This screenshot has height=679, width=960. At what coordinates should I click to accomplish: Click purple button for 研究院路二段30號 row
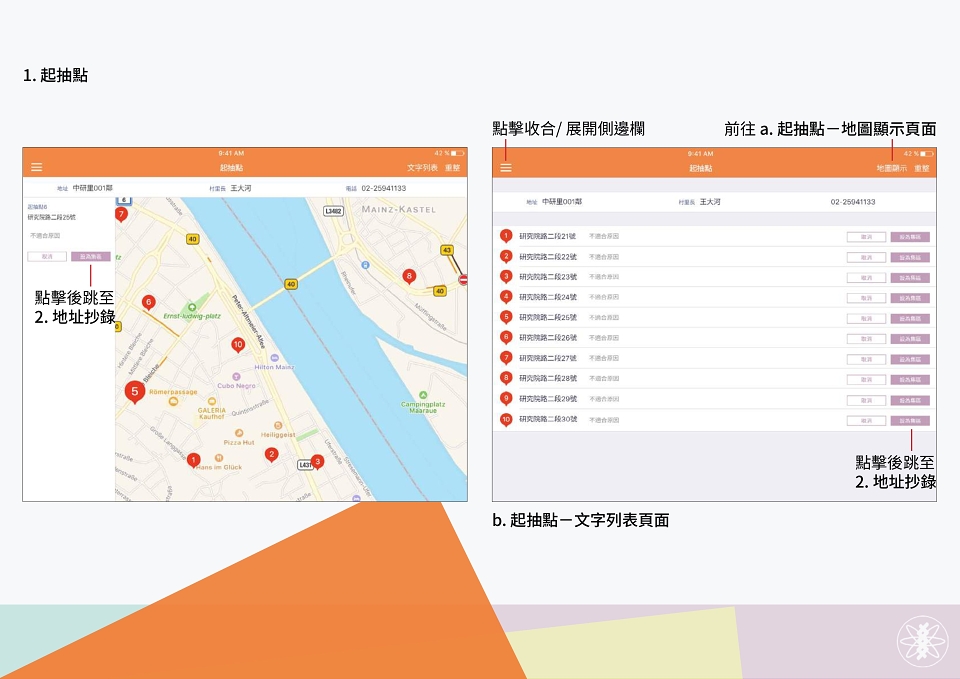pos(910,421)
